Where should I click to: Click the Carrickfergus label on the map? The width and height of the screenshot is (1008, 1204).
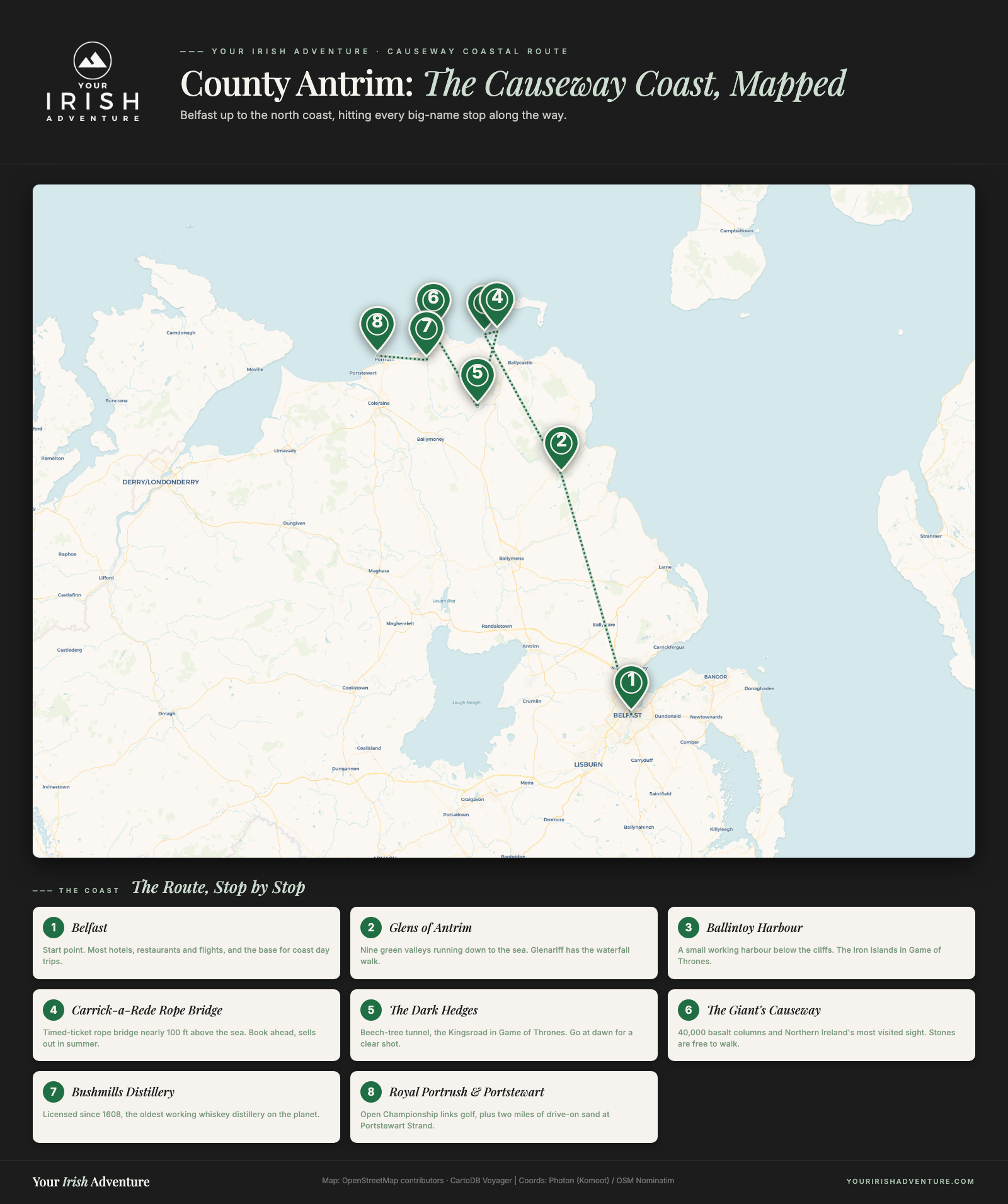668,647
